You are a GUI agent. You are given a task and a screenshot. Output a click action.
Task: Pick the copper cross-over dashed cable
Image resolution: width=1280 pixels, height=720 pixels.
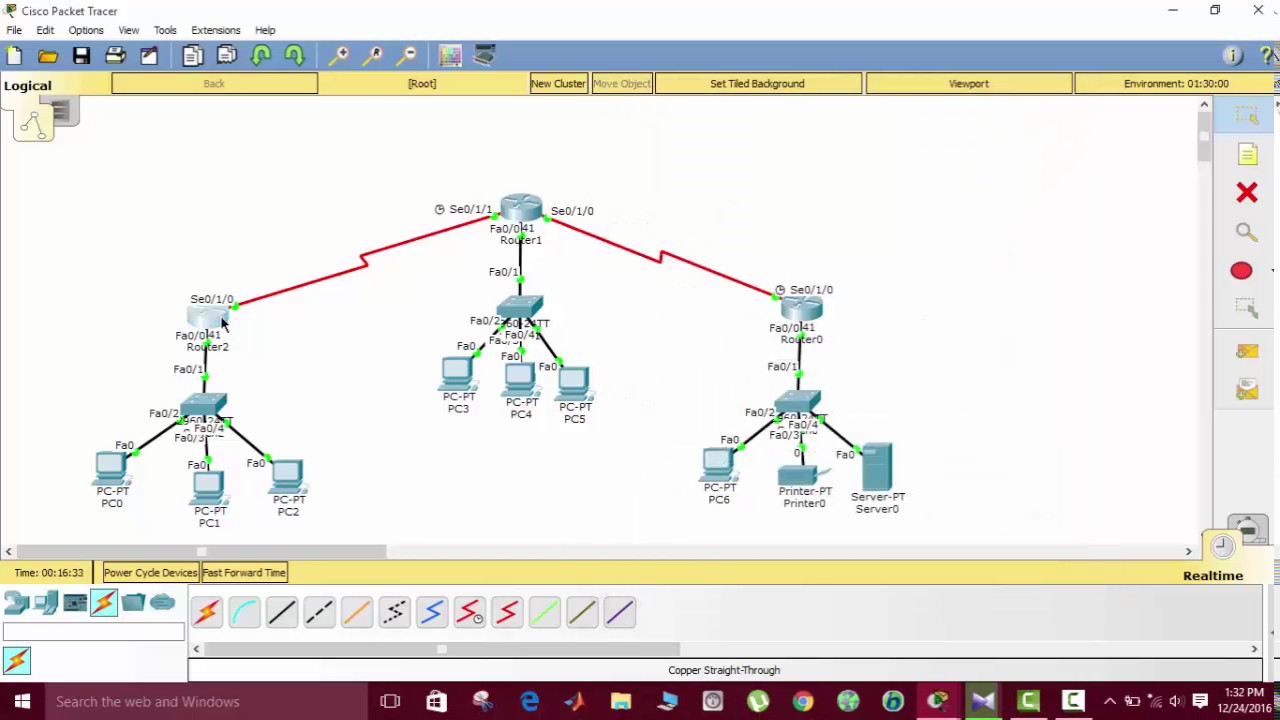(x=319, y=612)
